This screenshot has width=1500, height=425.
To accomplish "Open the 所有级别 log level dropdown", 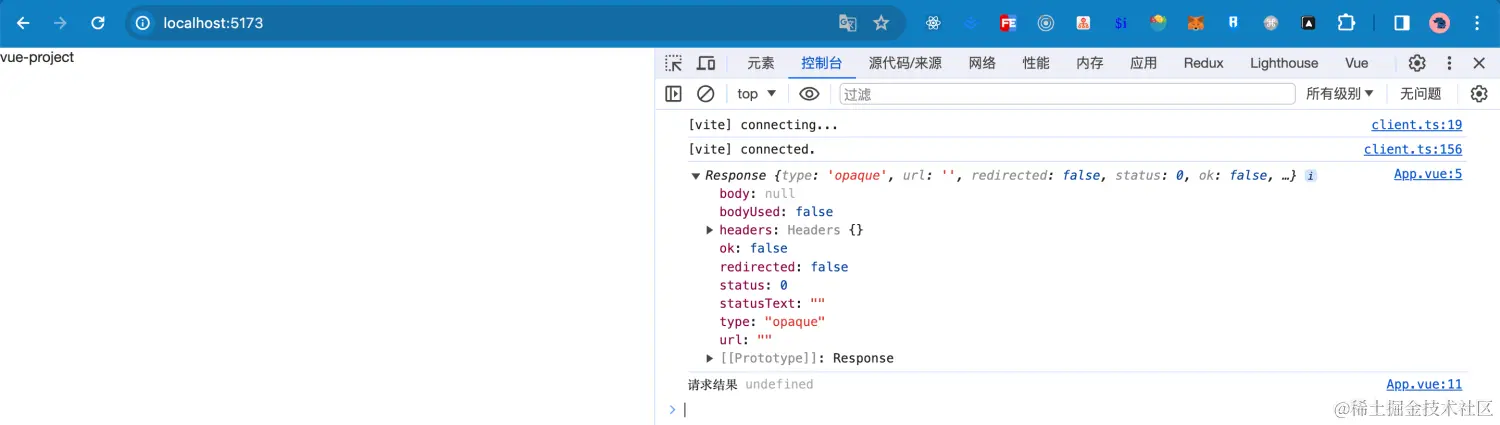I will [x=1340, y=94].
